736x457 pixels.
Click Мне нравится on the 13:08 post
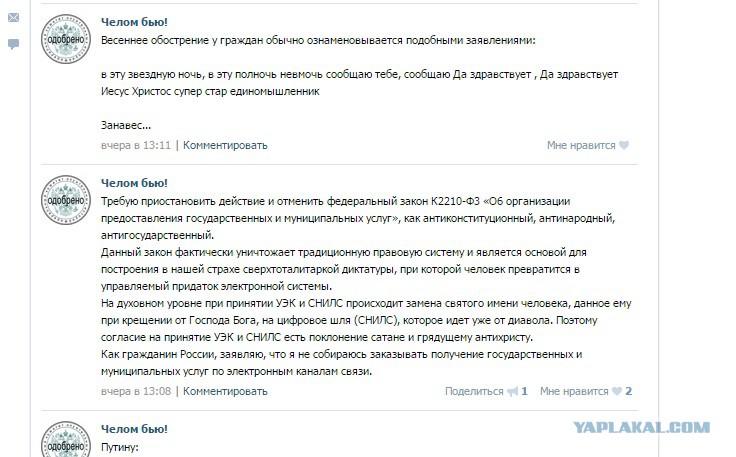[x=574, y=391]
